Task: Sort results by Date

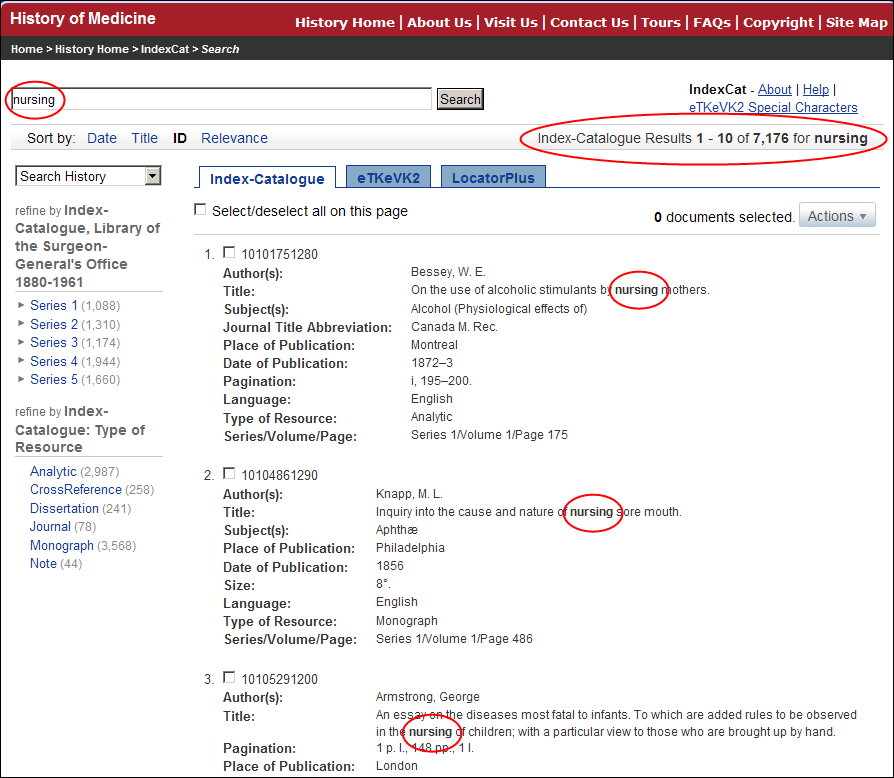Action: [101, 139]
